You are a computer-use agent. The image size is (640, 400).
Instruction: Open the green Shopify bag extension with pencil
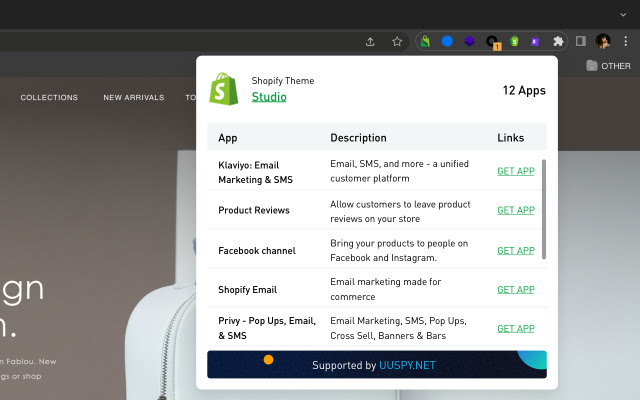425,41
